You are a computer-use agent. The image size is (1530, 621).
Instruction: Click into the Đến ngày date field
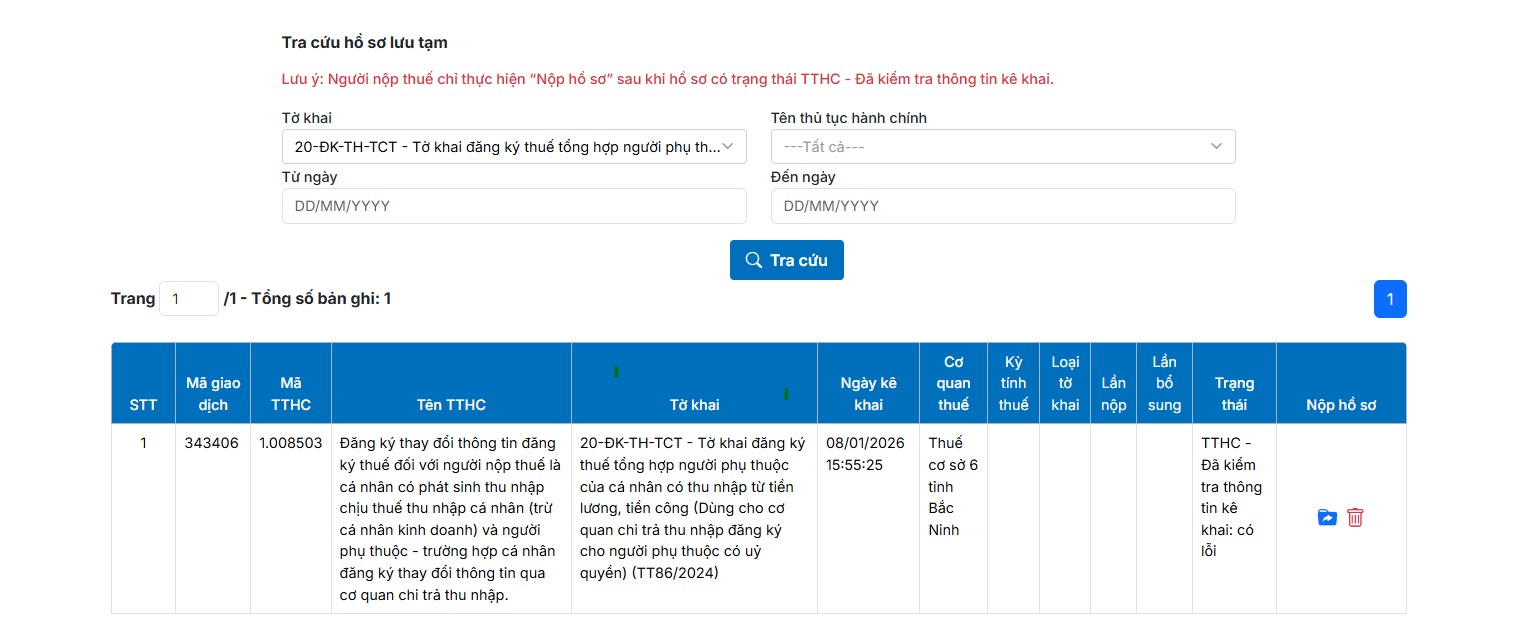[x=1003, y=206]
